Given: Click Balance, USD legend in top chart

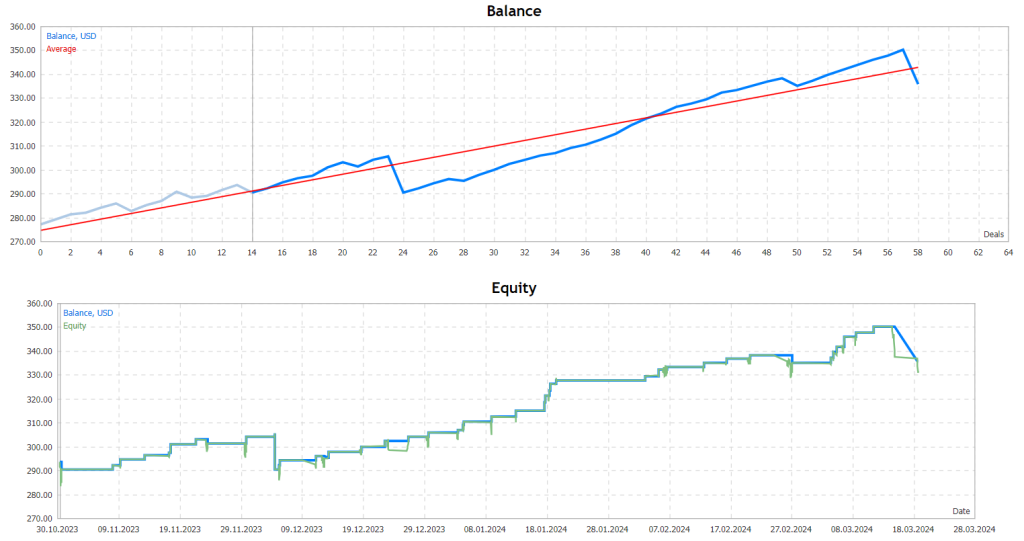Looking at the screenshot, I should 72,36.
